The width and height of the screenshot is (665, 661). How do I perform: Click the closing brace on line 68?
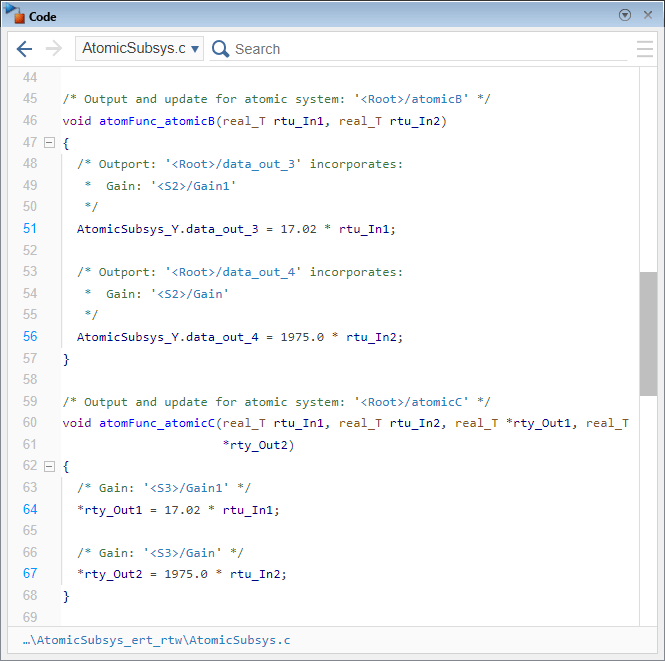point(66,596)
